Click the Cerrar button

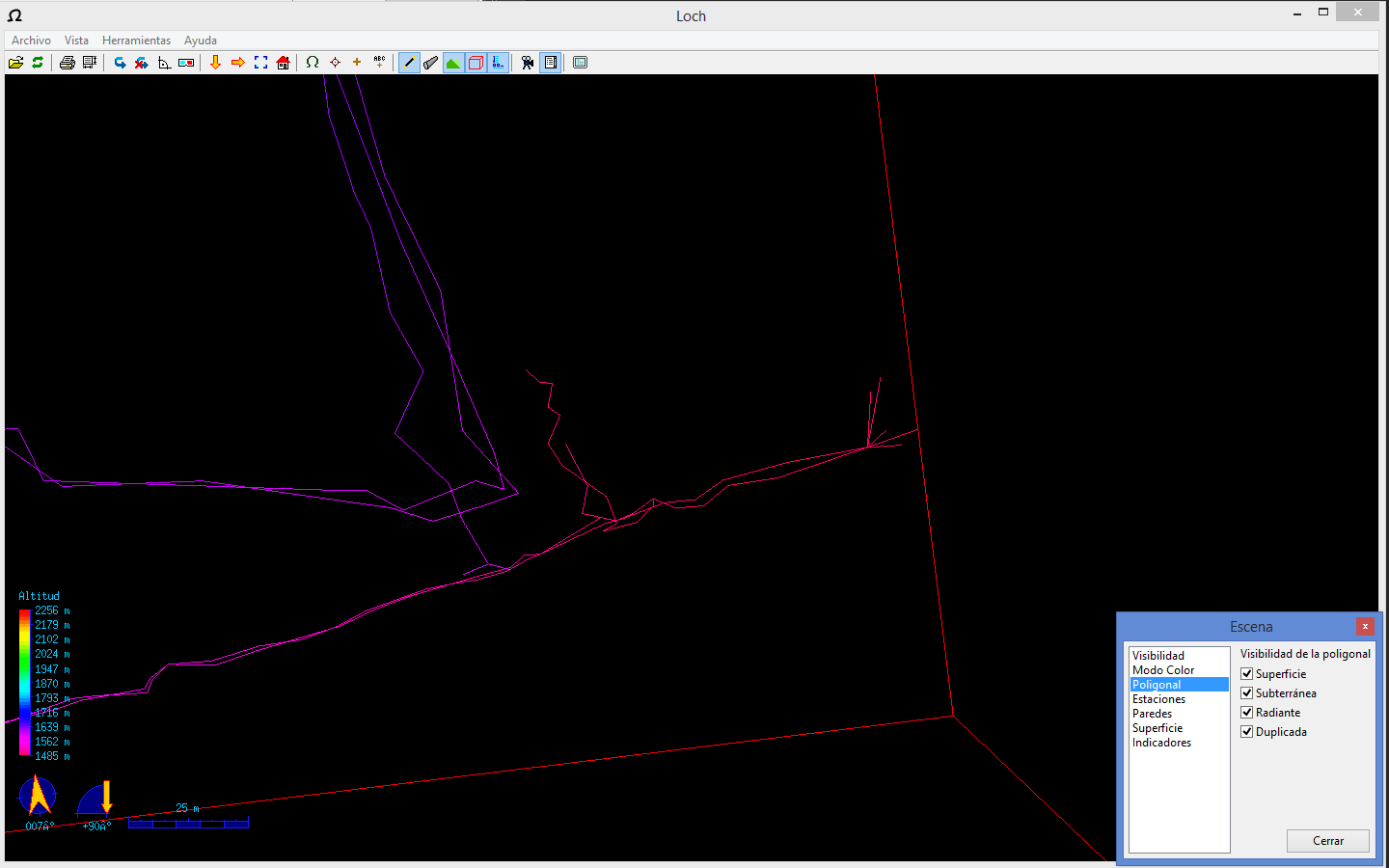tap(1327, 841)
